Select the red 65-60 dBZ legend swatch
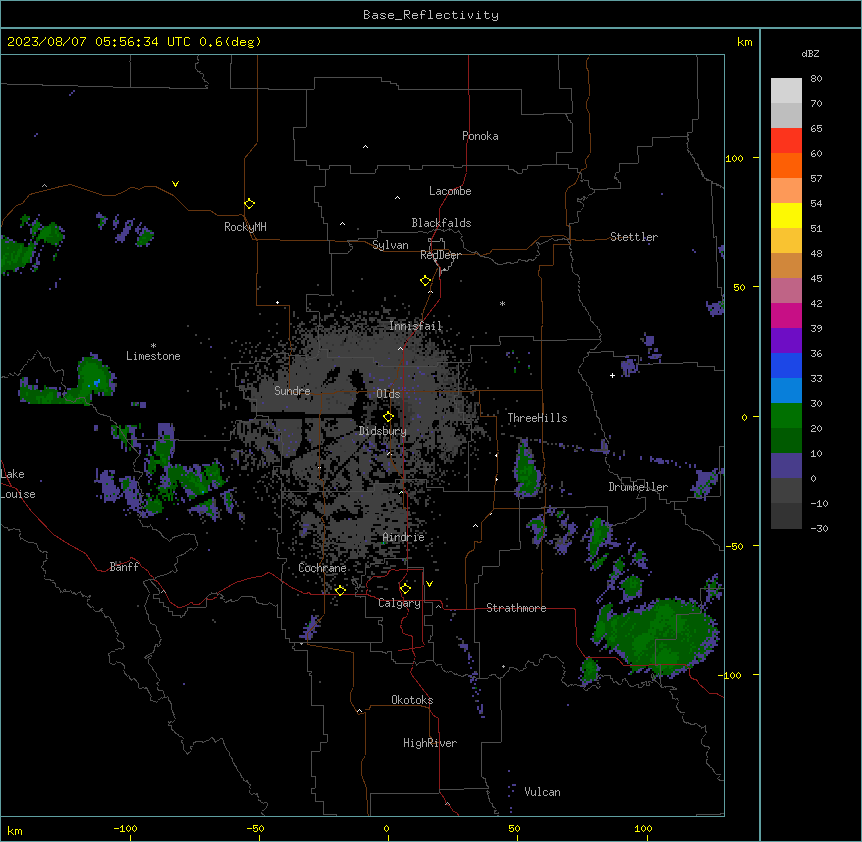The height and width of the screenshot is (842, 862). (786, 141)
